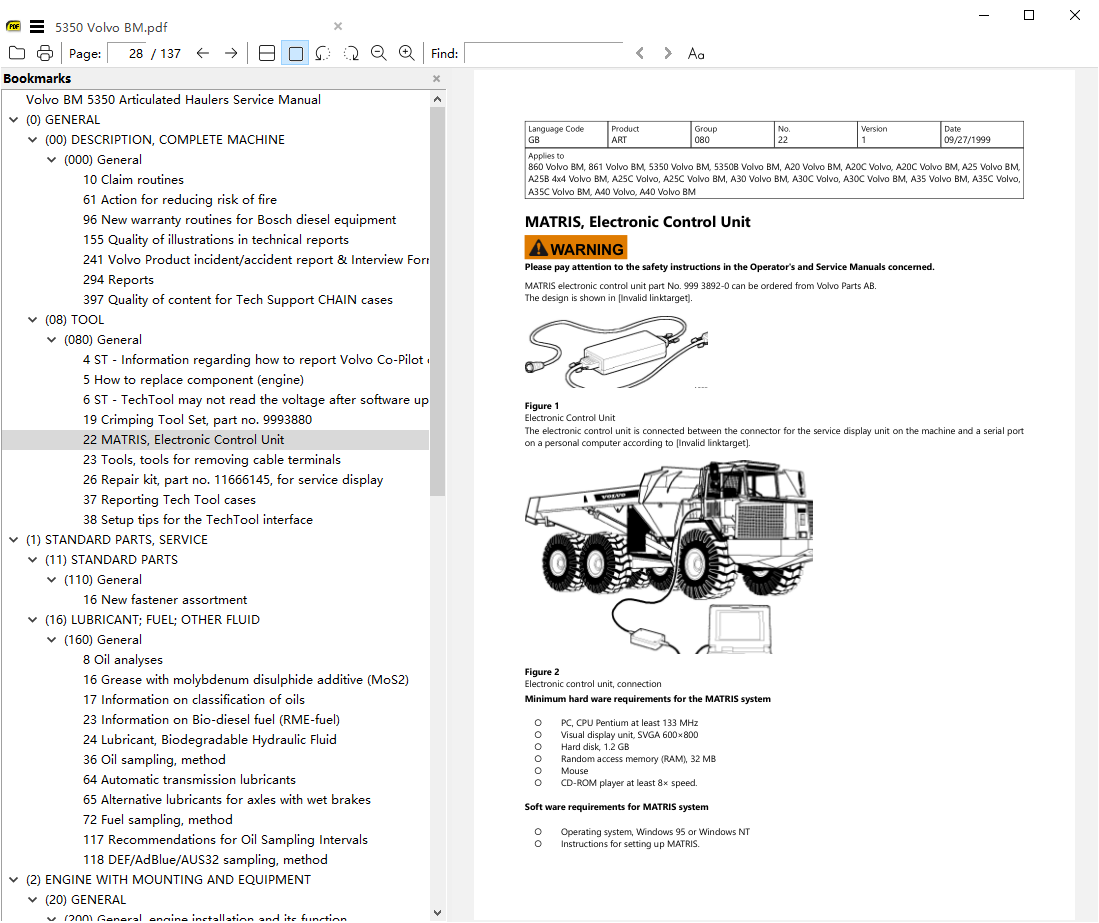This screenshot has height=923, width=1099.
Task: Open bookmark 10 Claim routines
Action: tap(133, 179)
